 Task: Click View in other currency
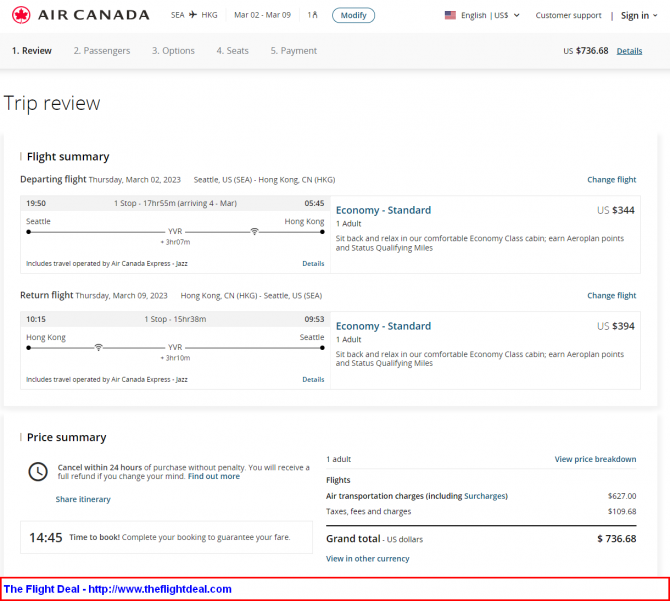pos(367,558)
